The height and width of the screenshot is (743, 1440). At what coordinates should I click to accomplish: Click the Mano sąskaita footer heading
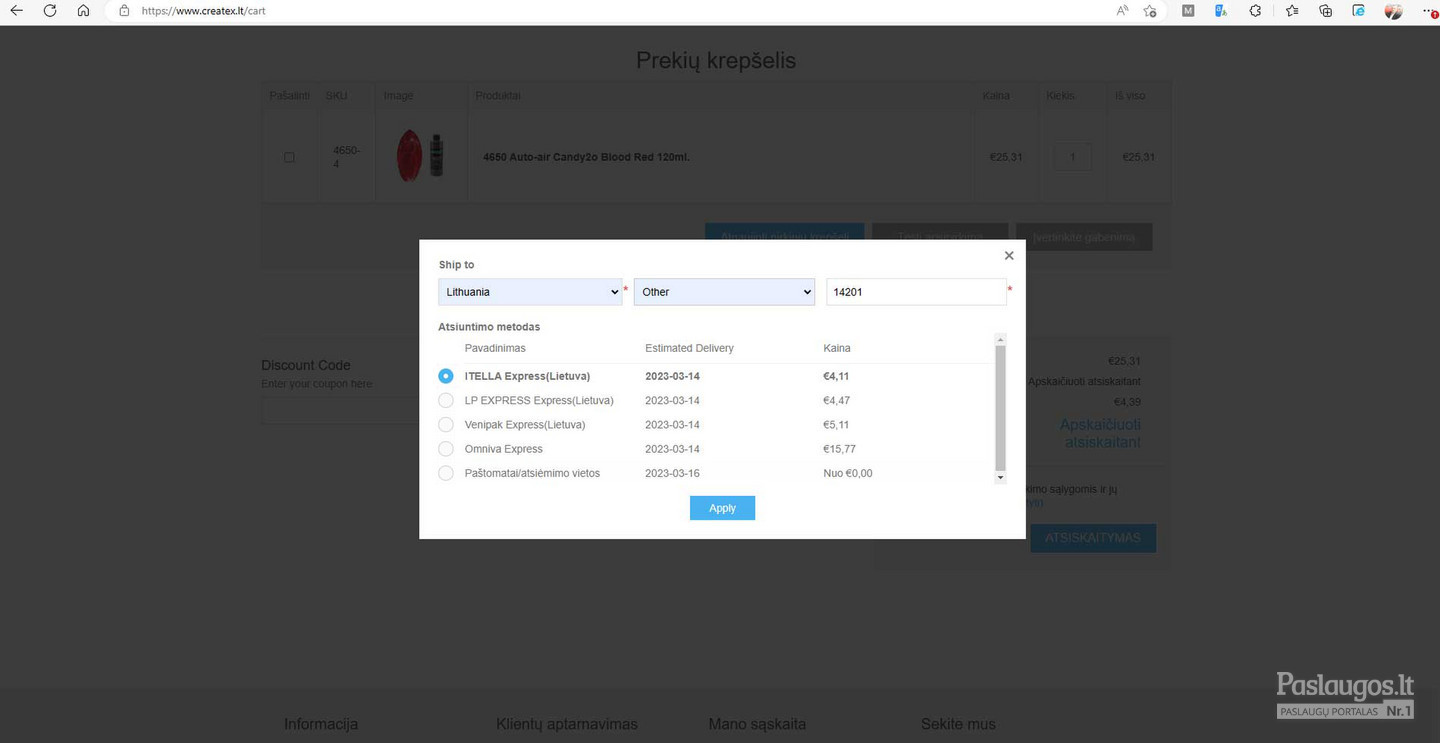coord(757,724)
